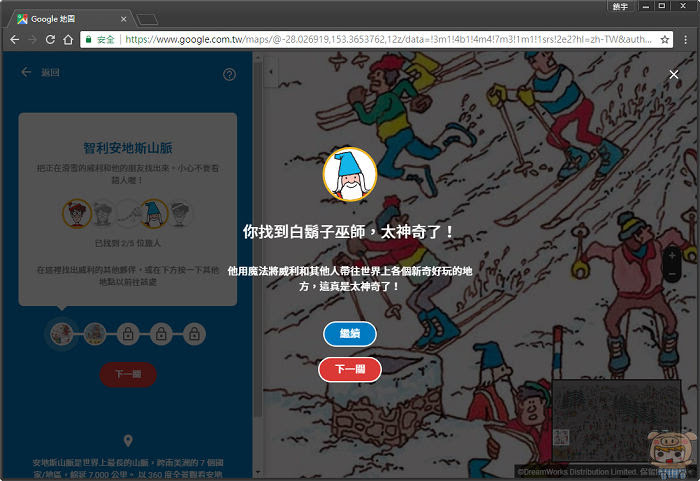Screen dimensions: 700x481
Task: Click the last greyed character portrait
Action: click(x=180, y=213)
